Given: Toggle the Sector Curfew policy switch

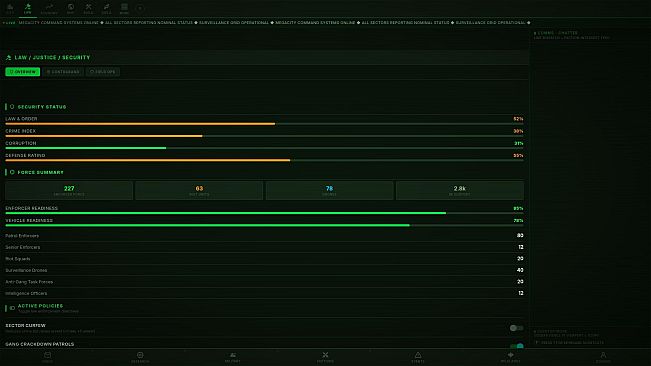Looking at the screenshot, I should (516, 328).
